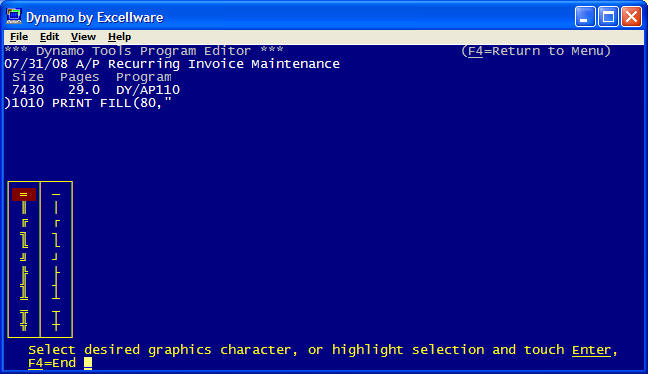Choose the double-line bottom-right corner character
648x374 pixels.
point(24,257)
